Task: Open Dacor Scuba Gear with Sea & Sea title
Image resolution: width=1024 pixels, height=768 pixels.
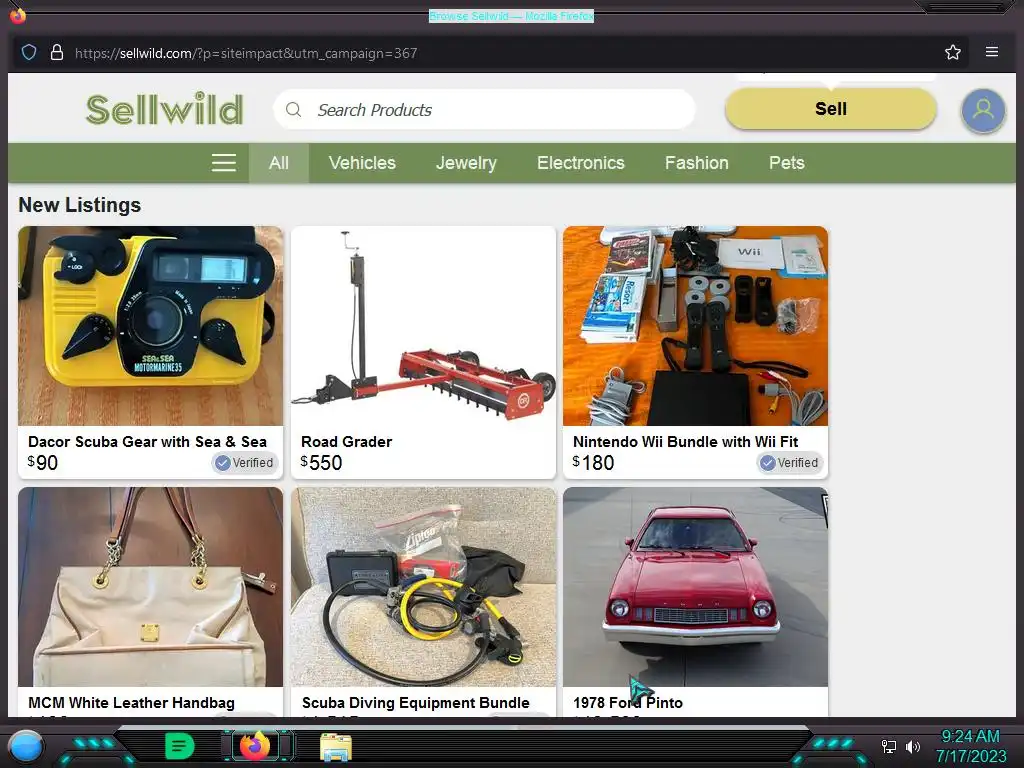Action: [148, 441]
